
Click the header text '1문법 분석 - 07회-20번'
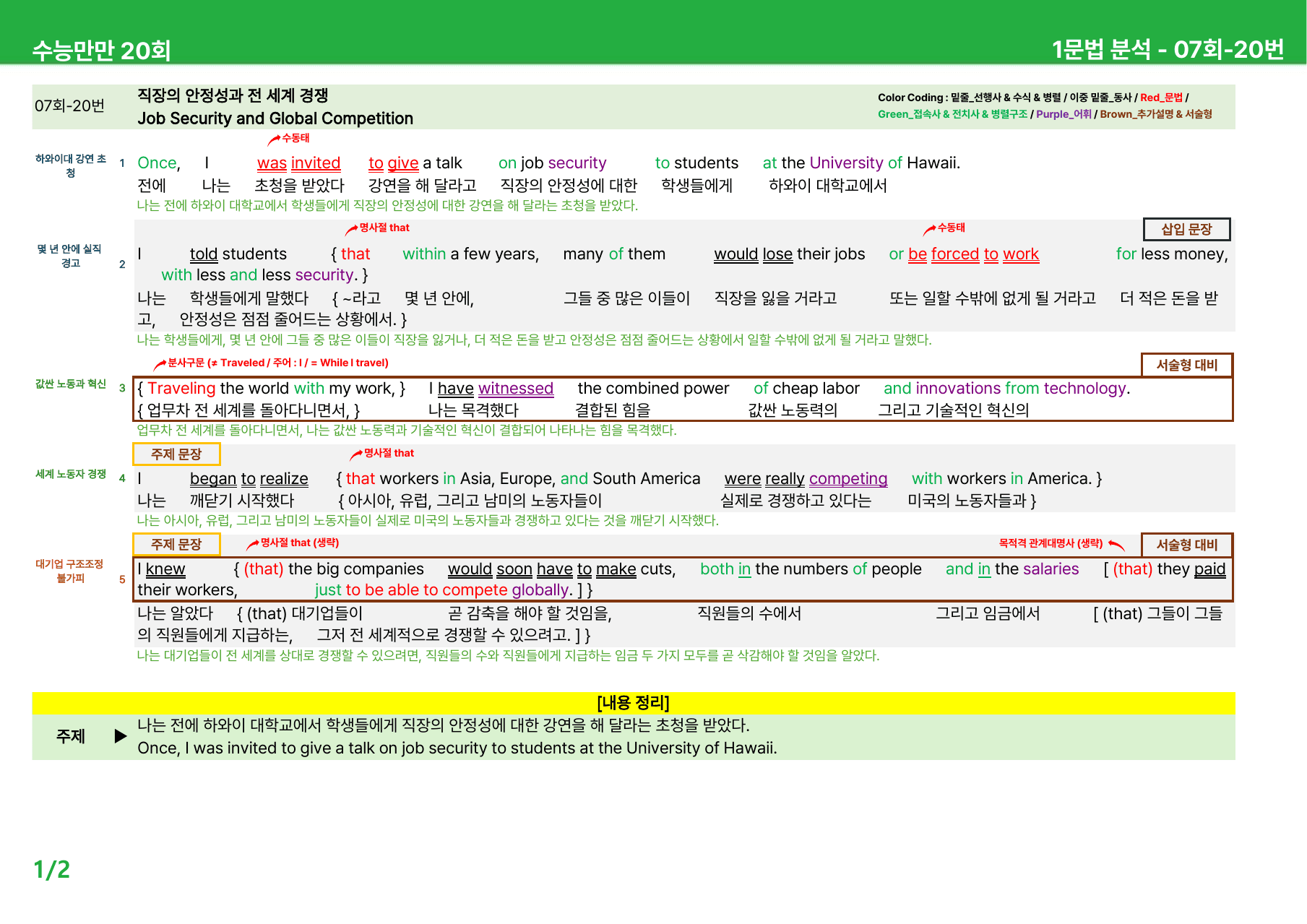click(1168, 50)
